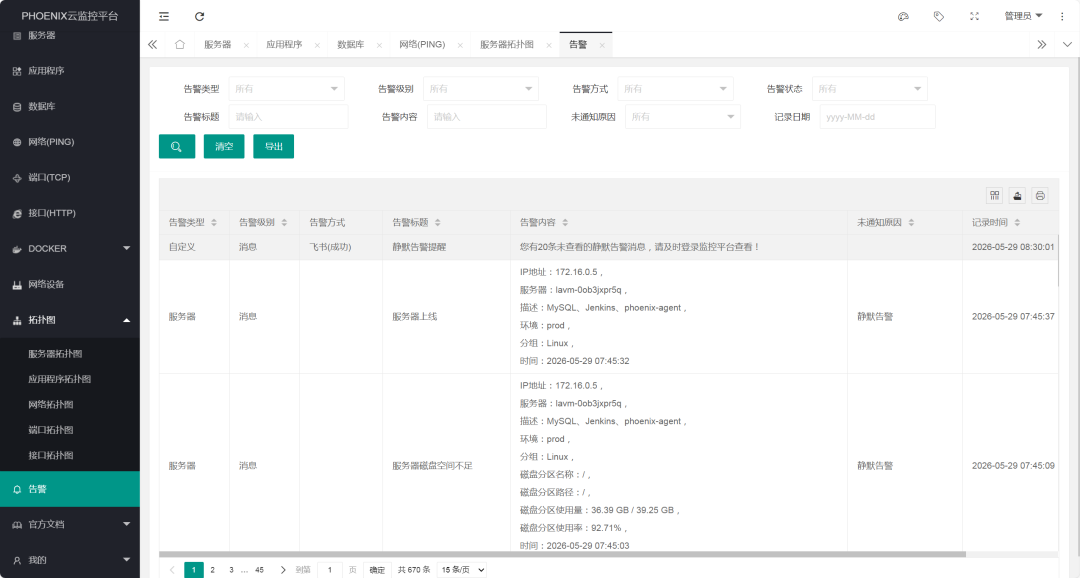Image resolution: width=1080 pixels, height=578 pixels.
Task: Click the 清空 button
Action: [x=224, y=146]
